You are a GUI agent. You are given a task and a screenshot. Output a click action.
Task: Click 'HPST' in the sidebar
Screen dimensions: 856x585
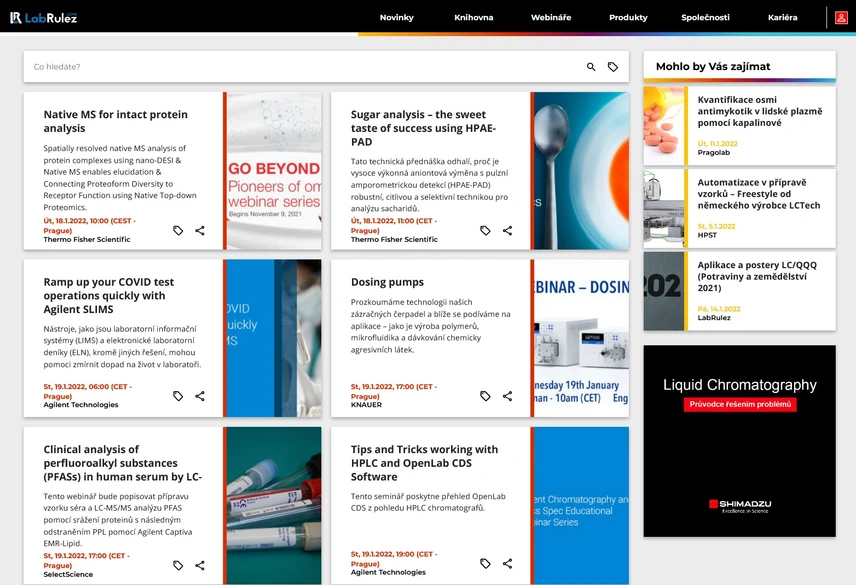pos(707,235)
